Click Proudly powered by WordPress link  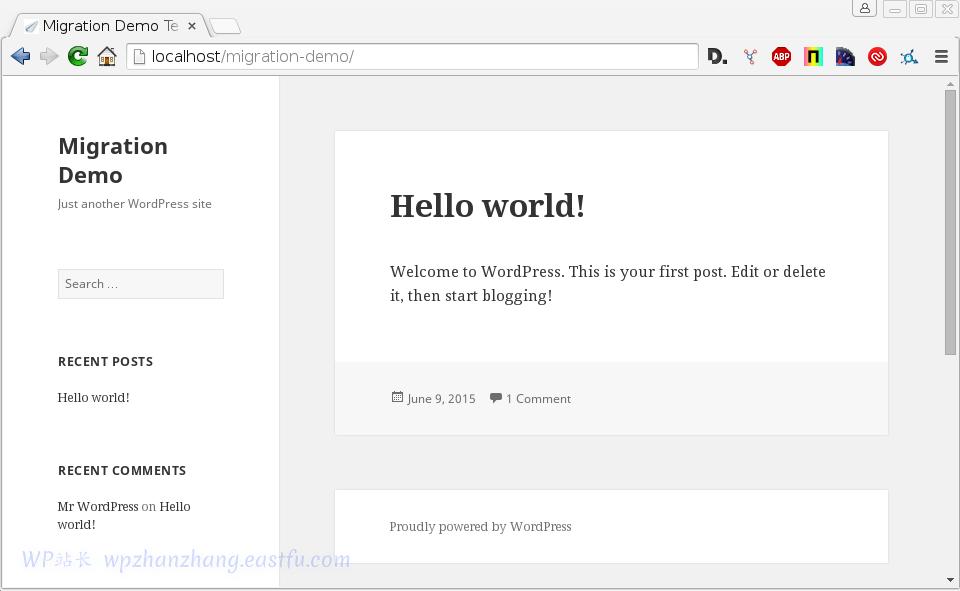point(481,527)
